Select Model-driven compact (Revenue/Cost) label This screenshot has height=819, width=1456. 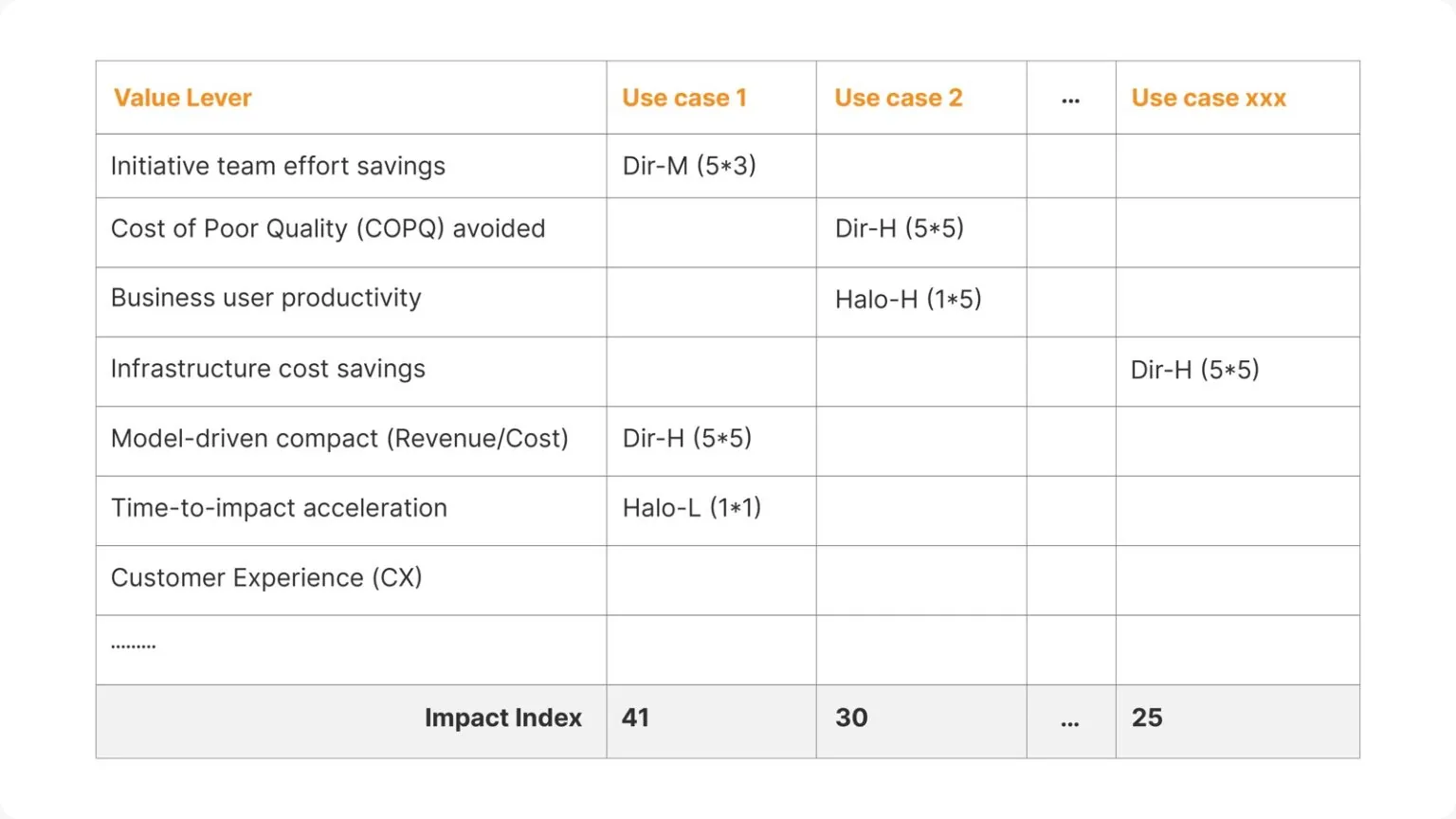click(339, 438)
